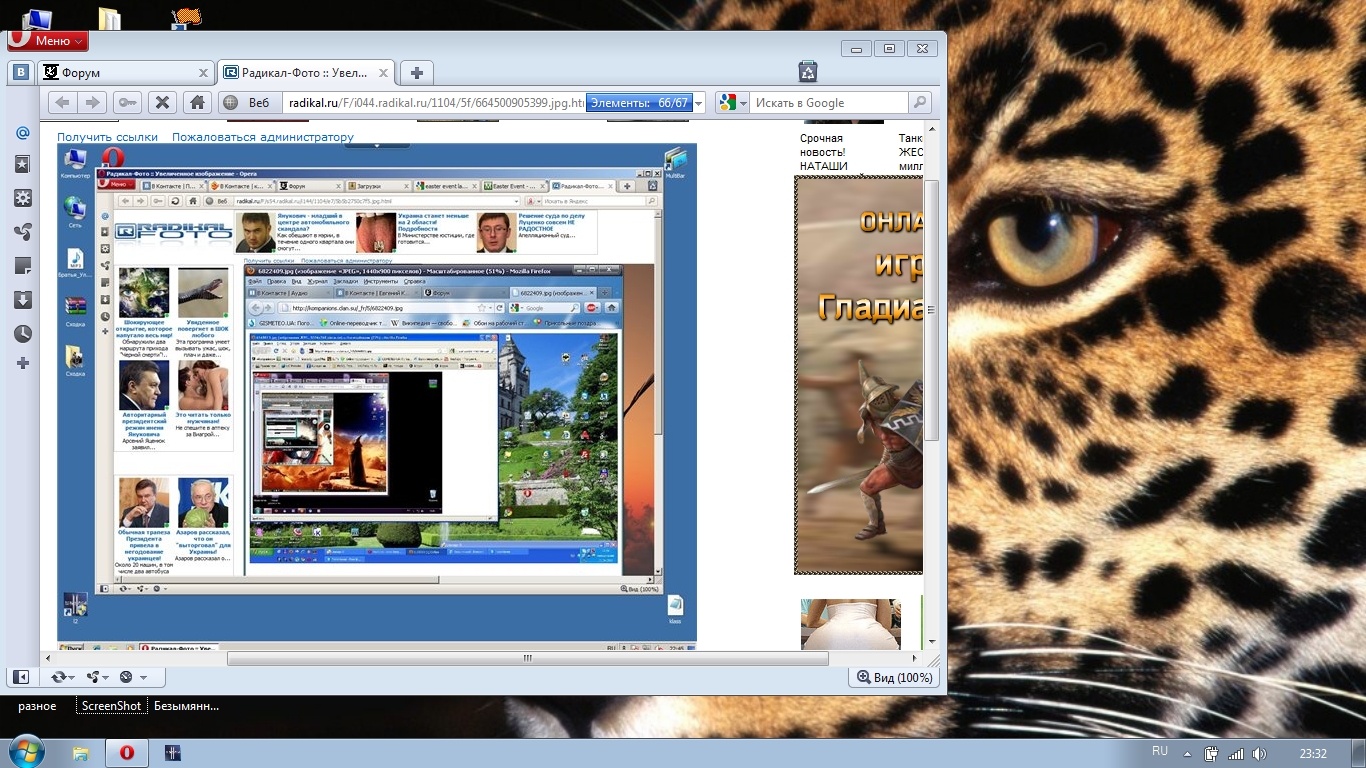This screenshot has height=768, width=1366.
Task: Stop loading with the X button
Action: pos(162,102)
